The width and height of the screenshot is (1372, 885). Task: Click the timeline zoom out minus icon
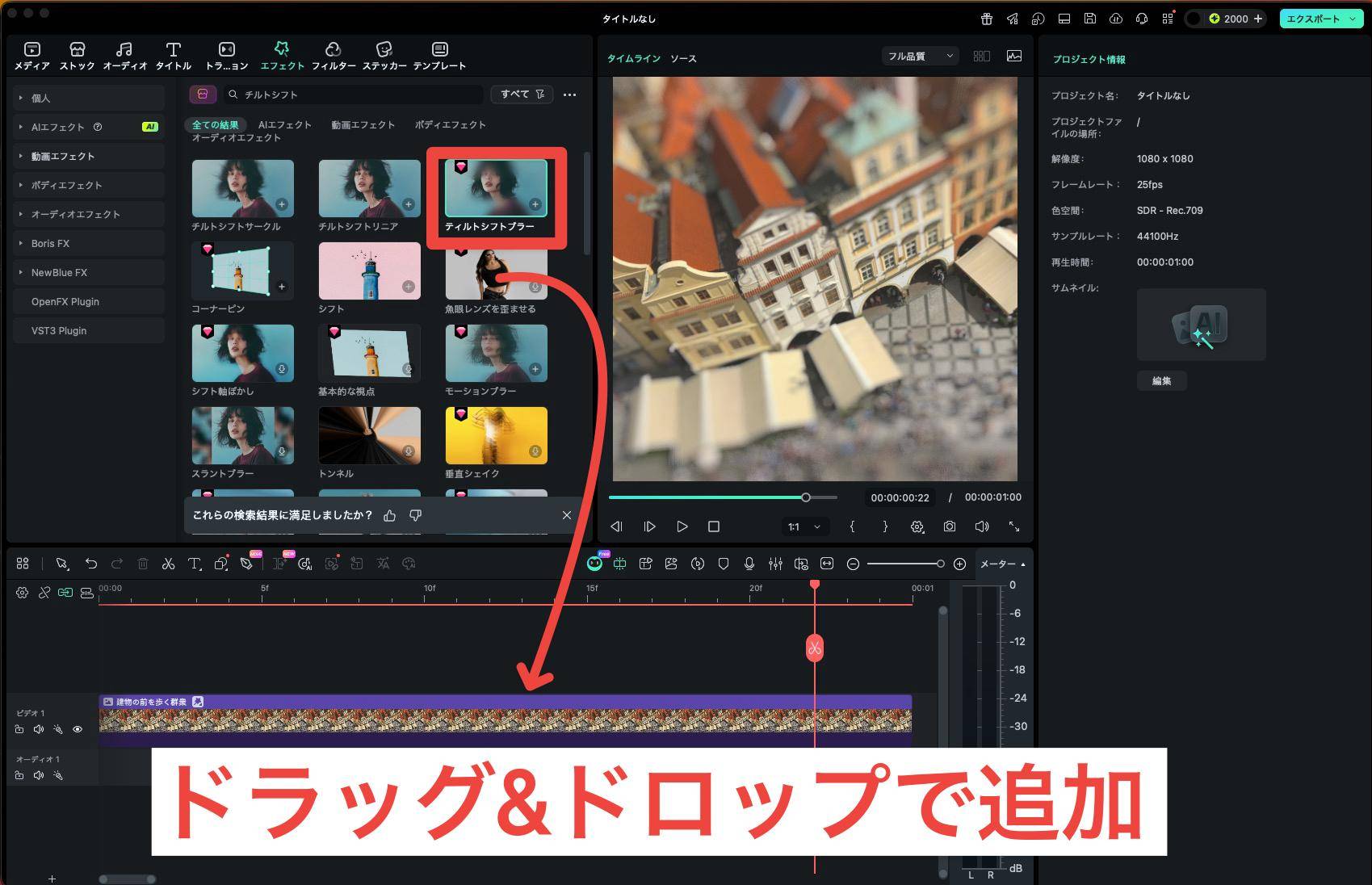click(853, 564)
